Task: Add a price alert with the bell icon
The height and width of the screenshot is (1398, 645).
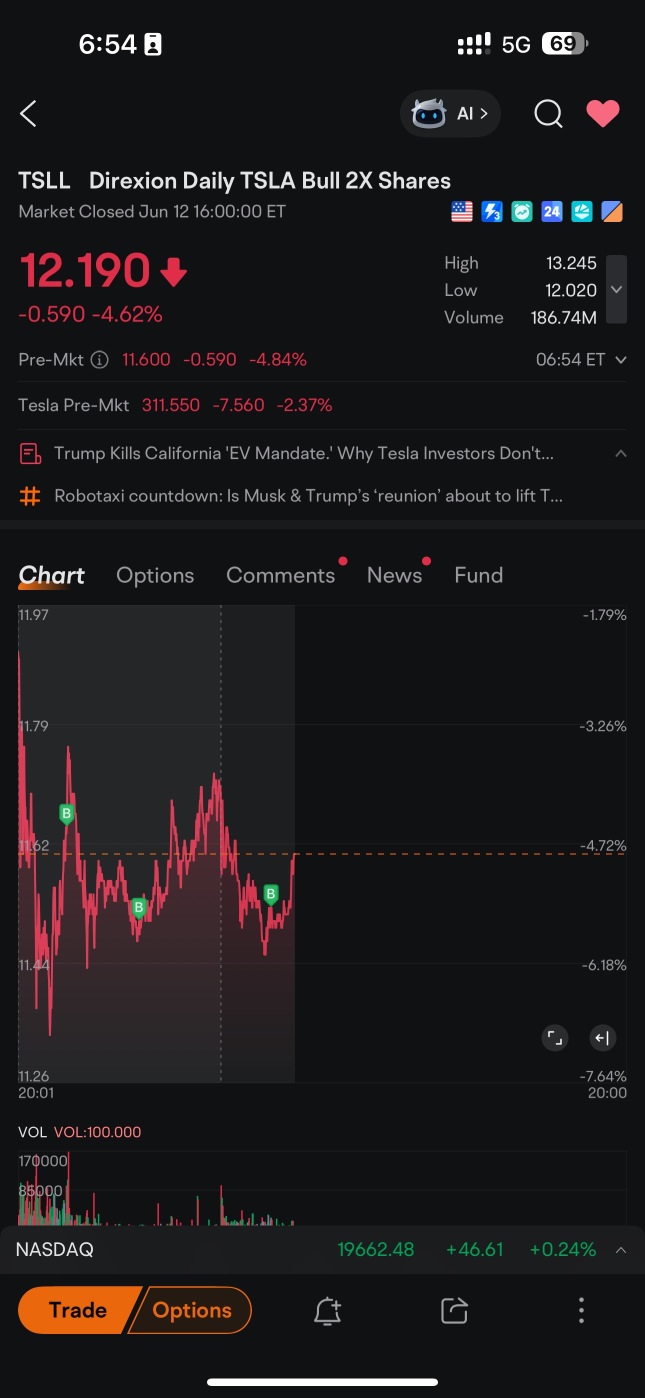Action: click(327, 1311)
